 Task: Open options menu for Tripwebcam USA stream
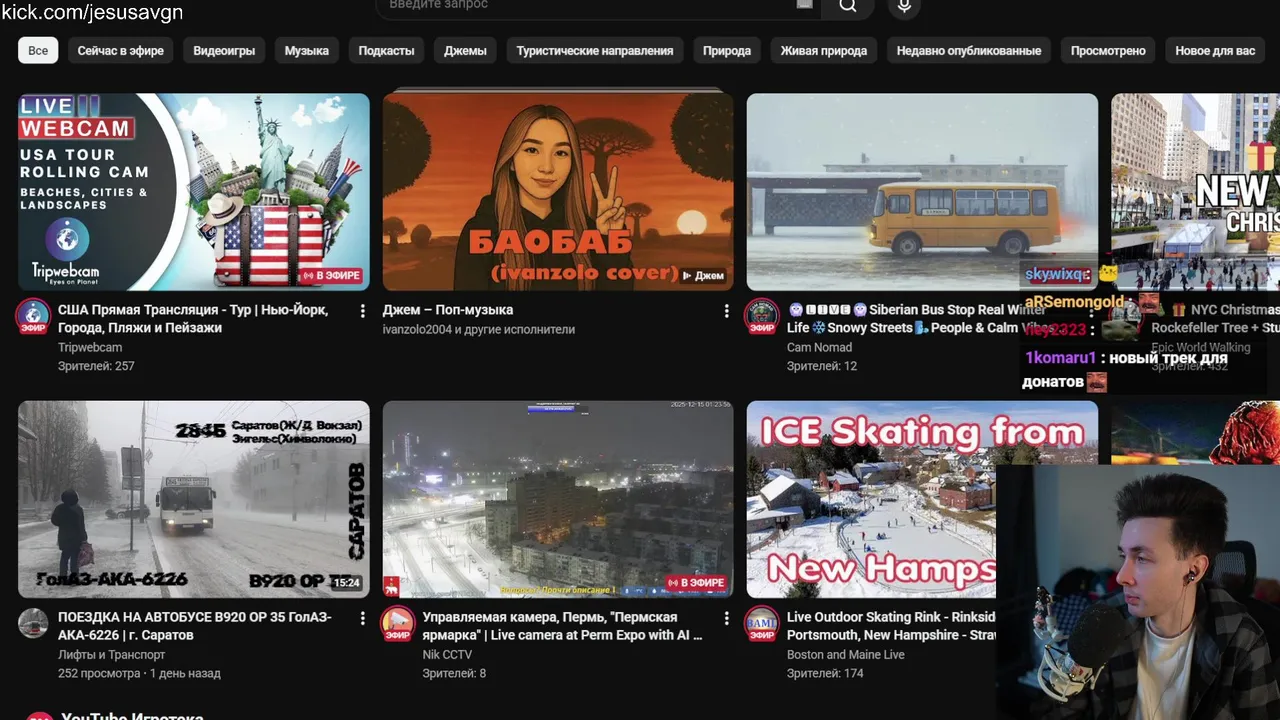(x=363, y=311)
